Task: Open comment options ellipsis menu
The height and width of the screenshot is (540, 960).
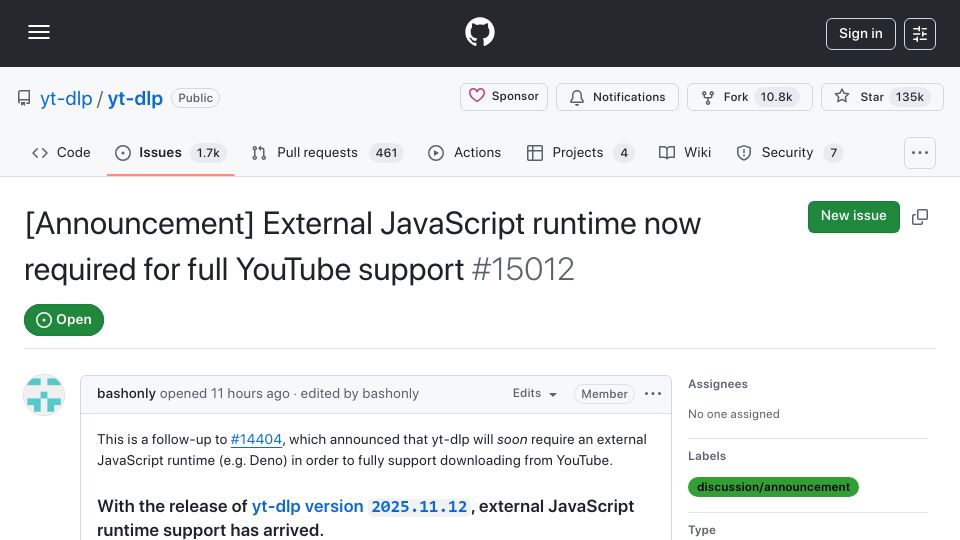Action: click(653, 394)
